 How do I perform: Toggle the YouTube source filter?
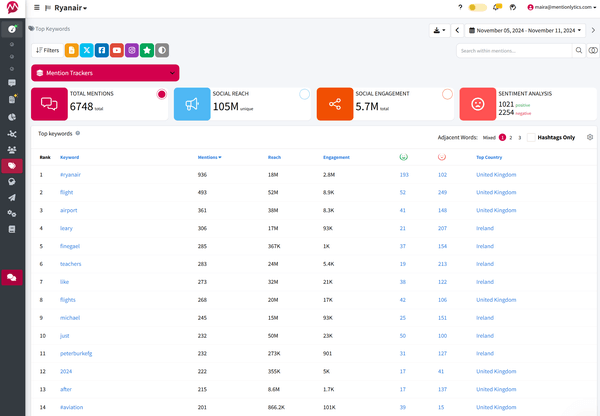click(117, 50)
